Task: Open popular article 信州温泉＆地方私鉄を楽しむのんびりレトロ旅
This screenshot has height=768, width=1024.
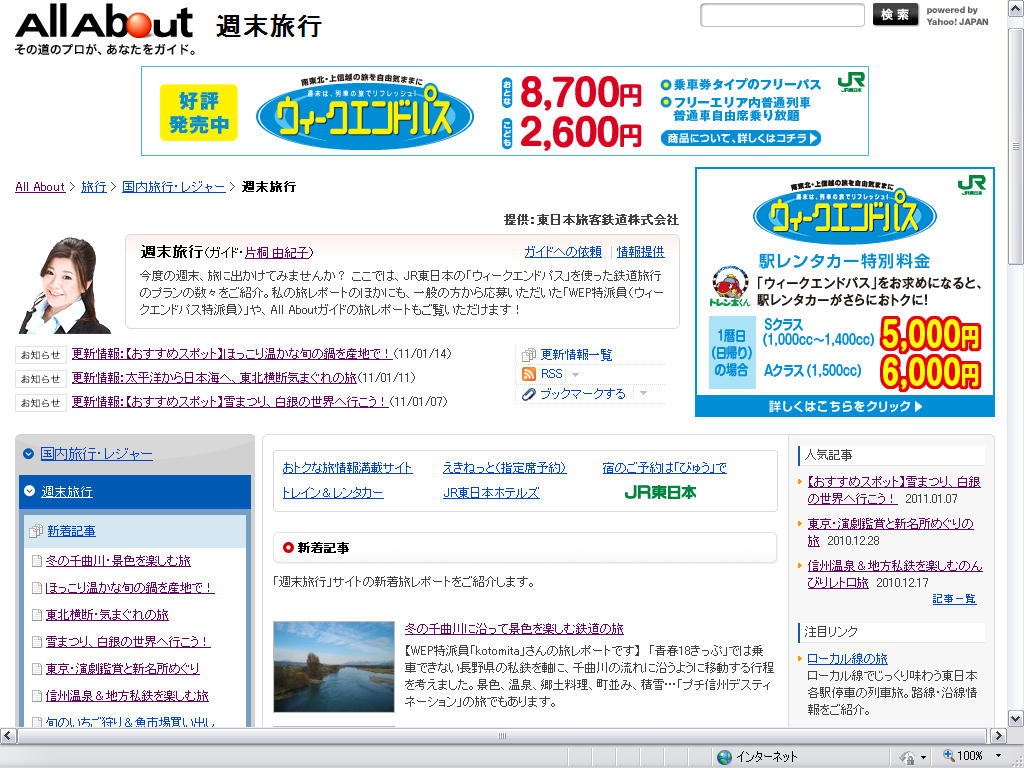Action: [x=895, y=574]
